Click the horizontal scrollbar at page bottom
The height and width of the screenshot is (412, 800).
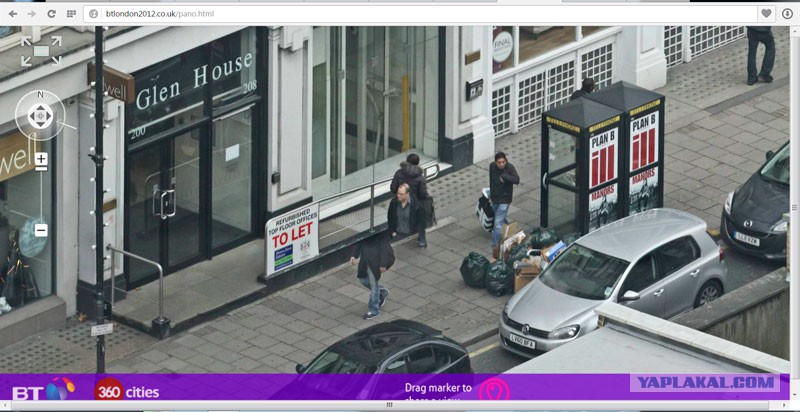[x=389, y=405]
